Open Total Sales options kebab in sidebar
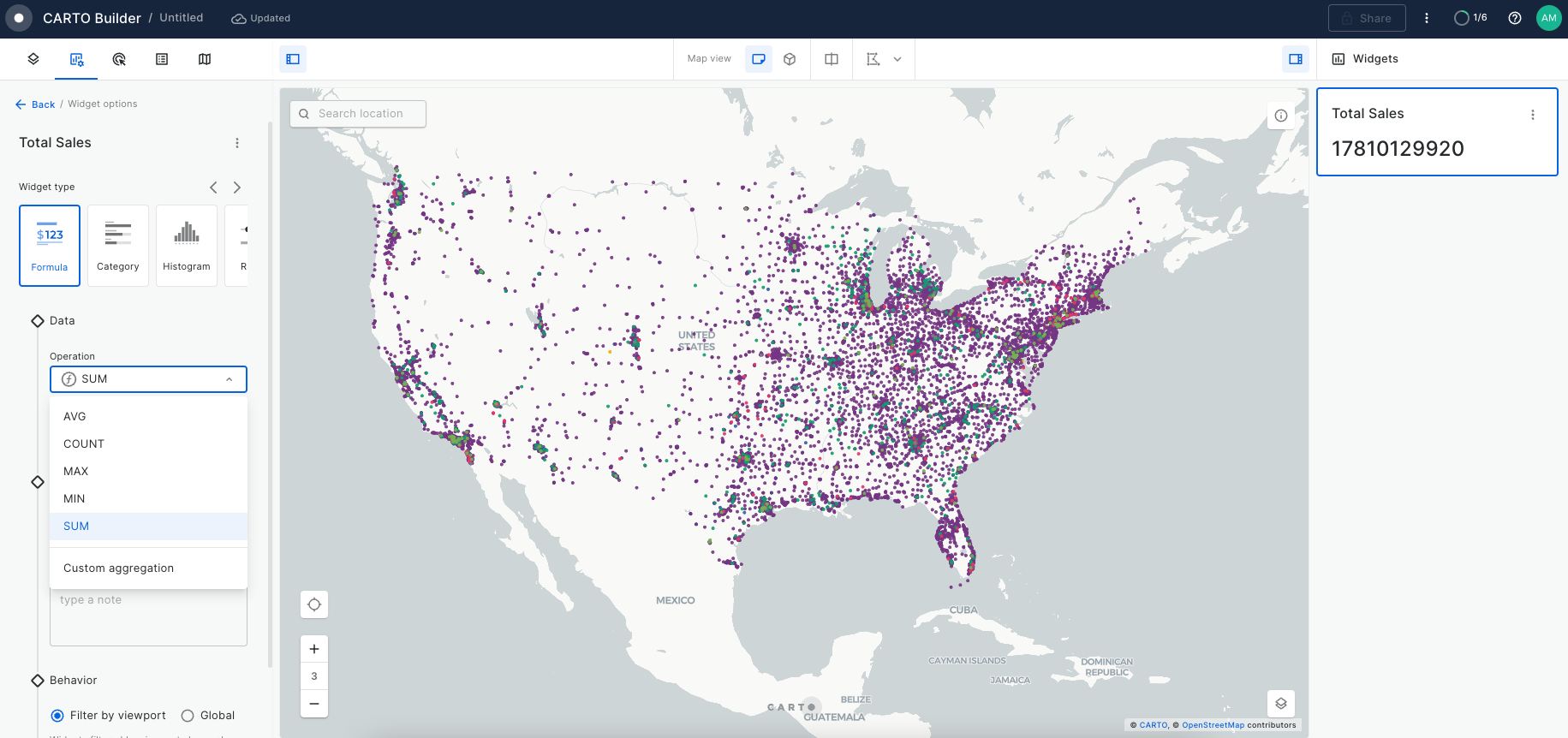 click(x=237, y=143)
